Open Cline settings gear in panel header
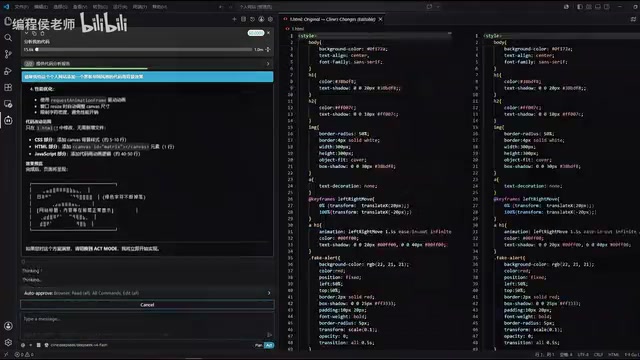 click(x=270, y=19)
